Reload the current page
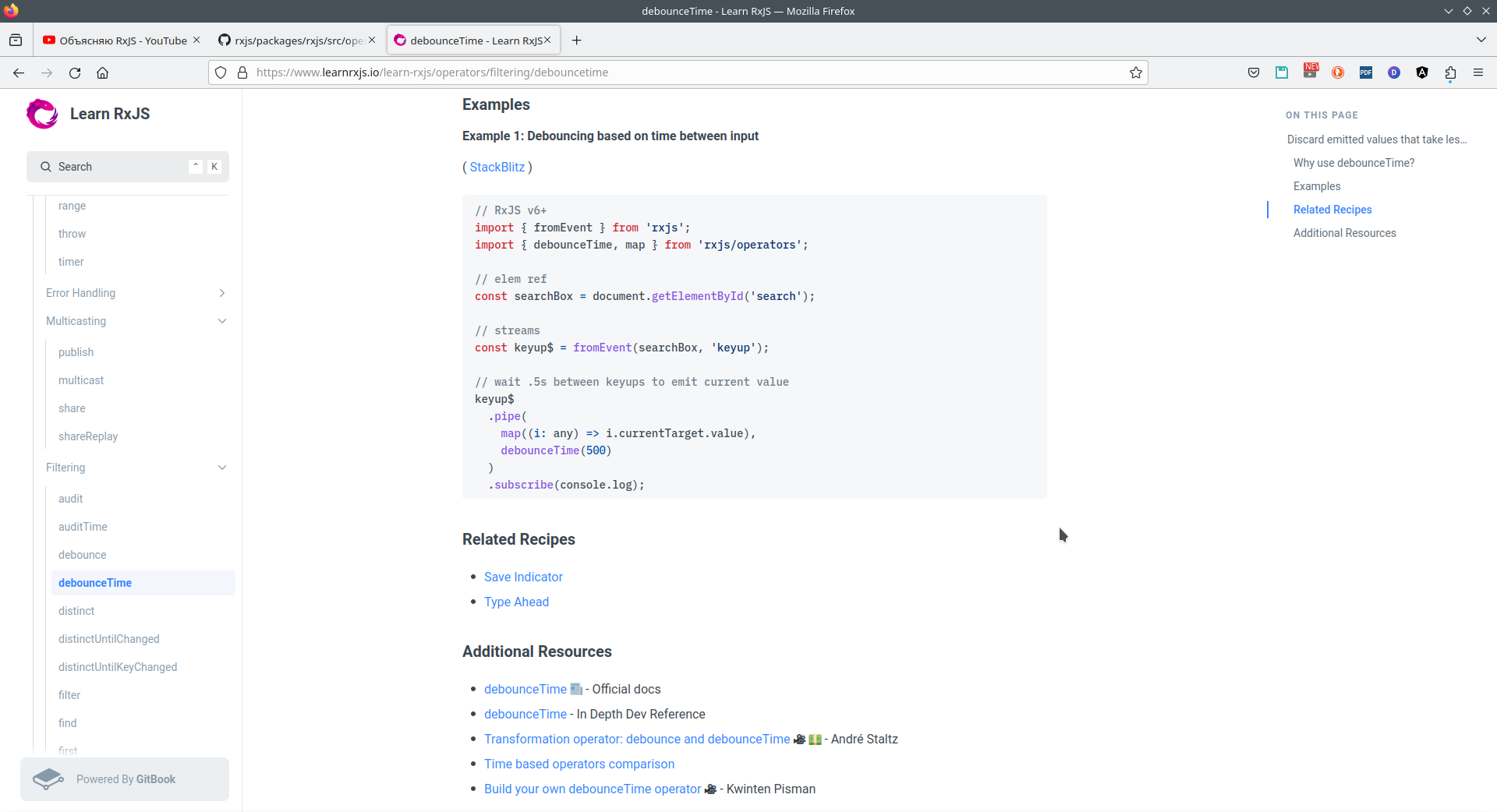This screenshot has height=812, width=1497. click(75, 72)
